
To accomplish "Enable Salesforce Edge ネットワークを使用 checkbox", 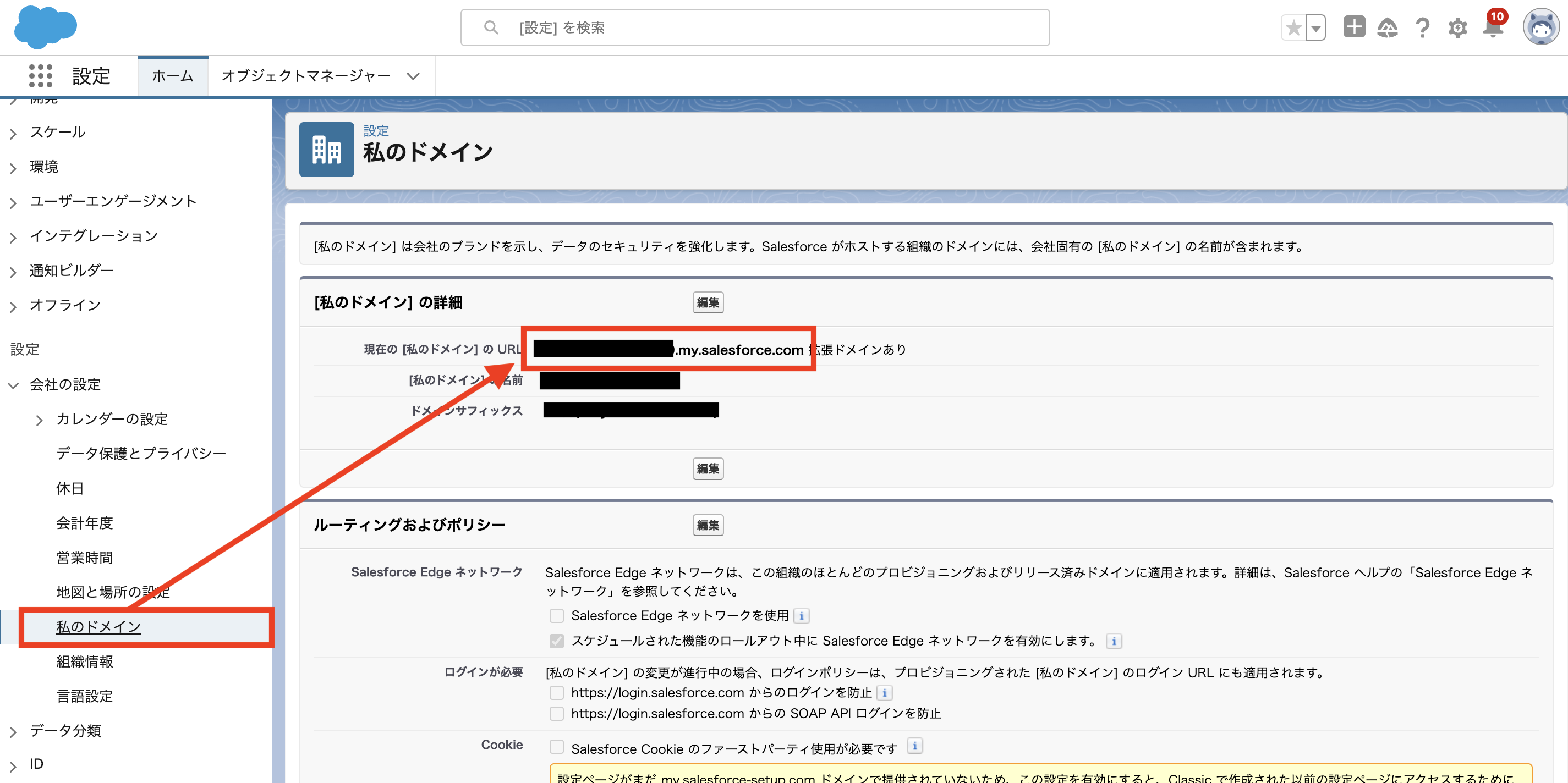I will point(556,616).
